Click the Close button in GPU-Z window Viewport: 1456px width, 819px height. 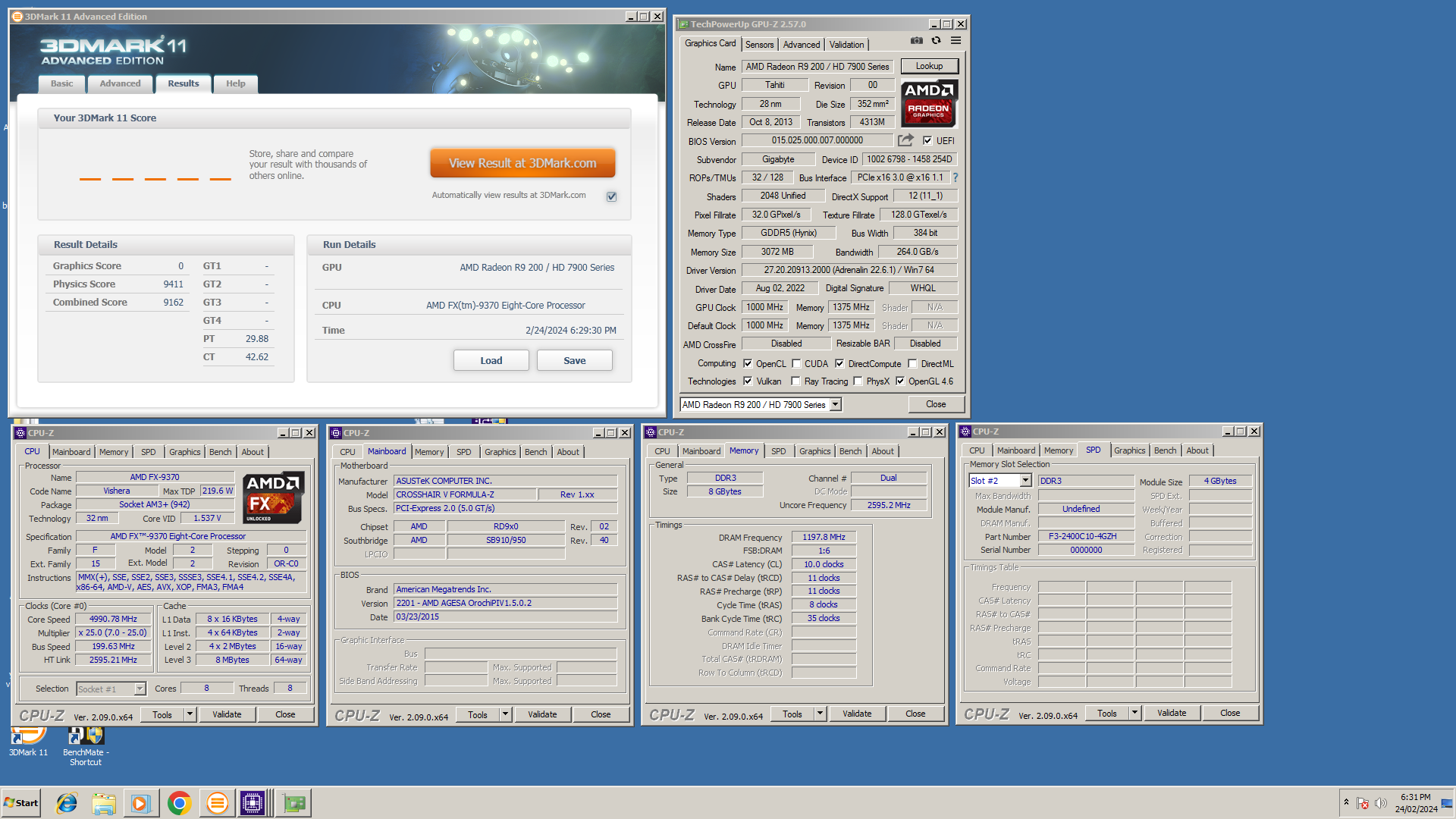pyautogui.click(x=936, y=404)
